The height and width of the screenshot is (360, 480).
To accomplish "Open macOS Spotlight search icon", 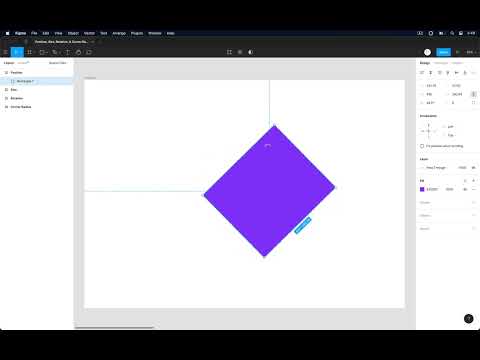I will (452, 33).
